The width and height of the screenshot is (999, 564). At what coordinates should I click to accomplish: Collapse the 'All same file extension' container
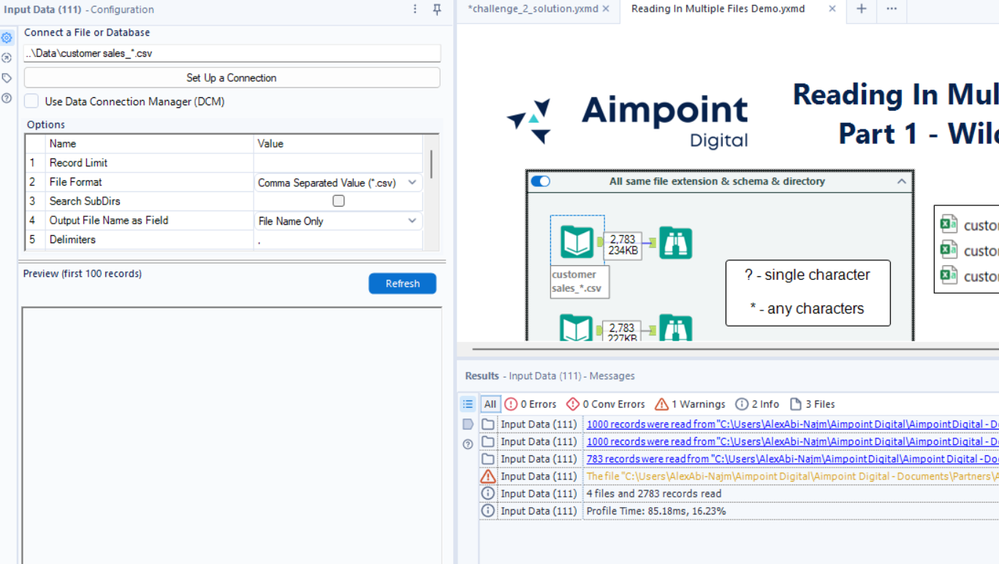click(901, 182)
